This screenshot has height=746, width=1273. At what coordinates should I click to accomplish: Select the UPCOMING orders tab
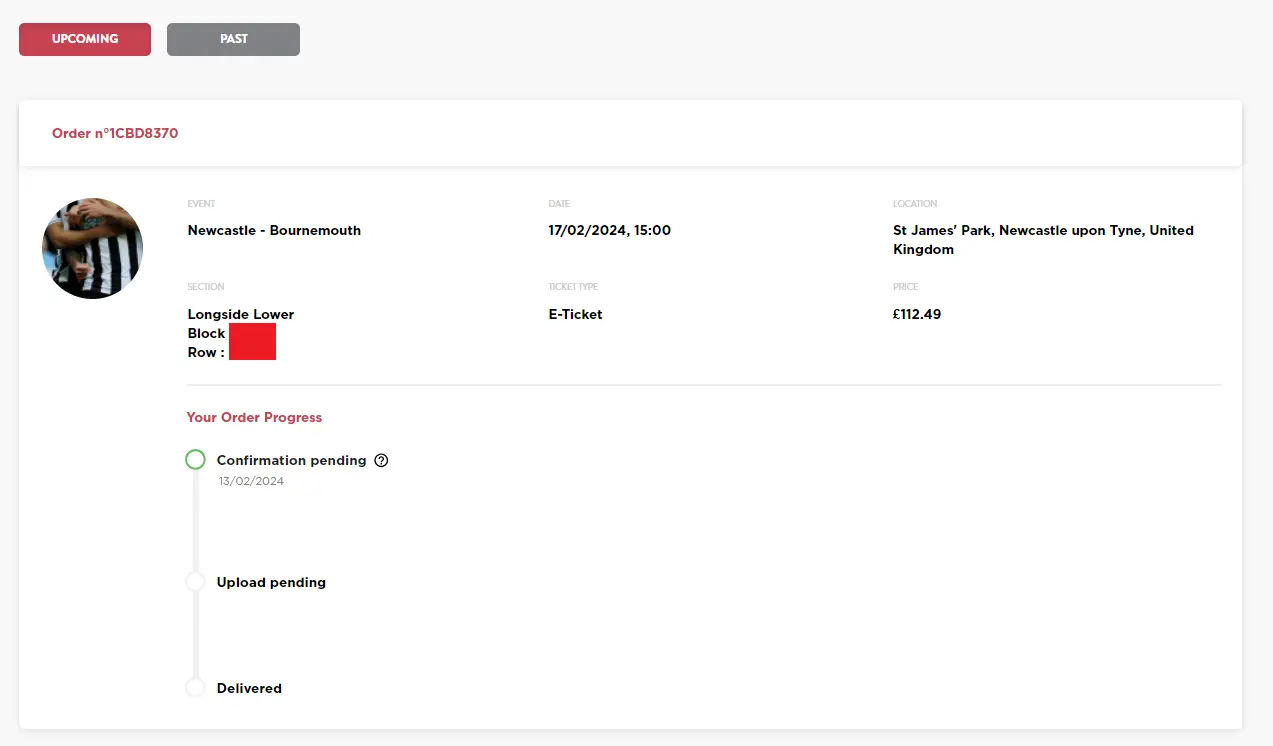pyautogui.click(x=84, y=39)
